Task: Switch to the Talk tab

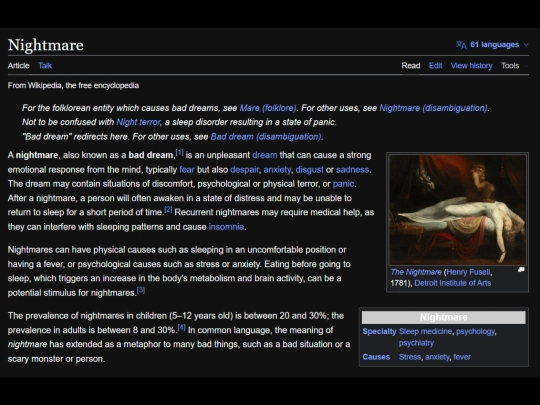Action: 45,66
